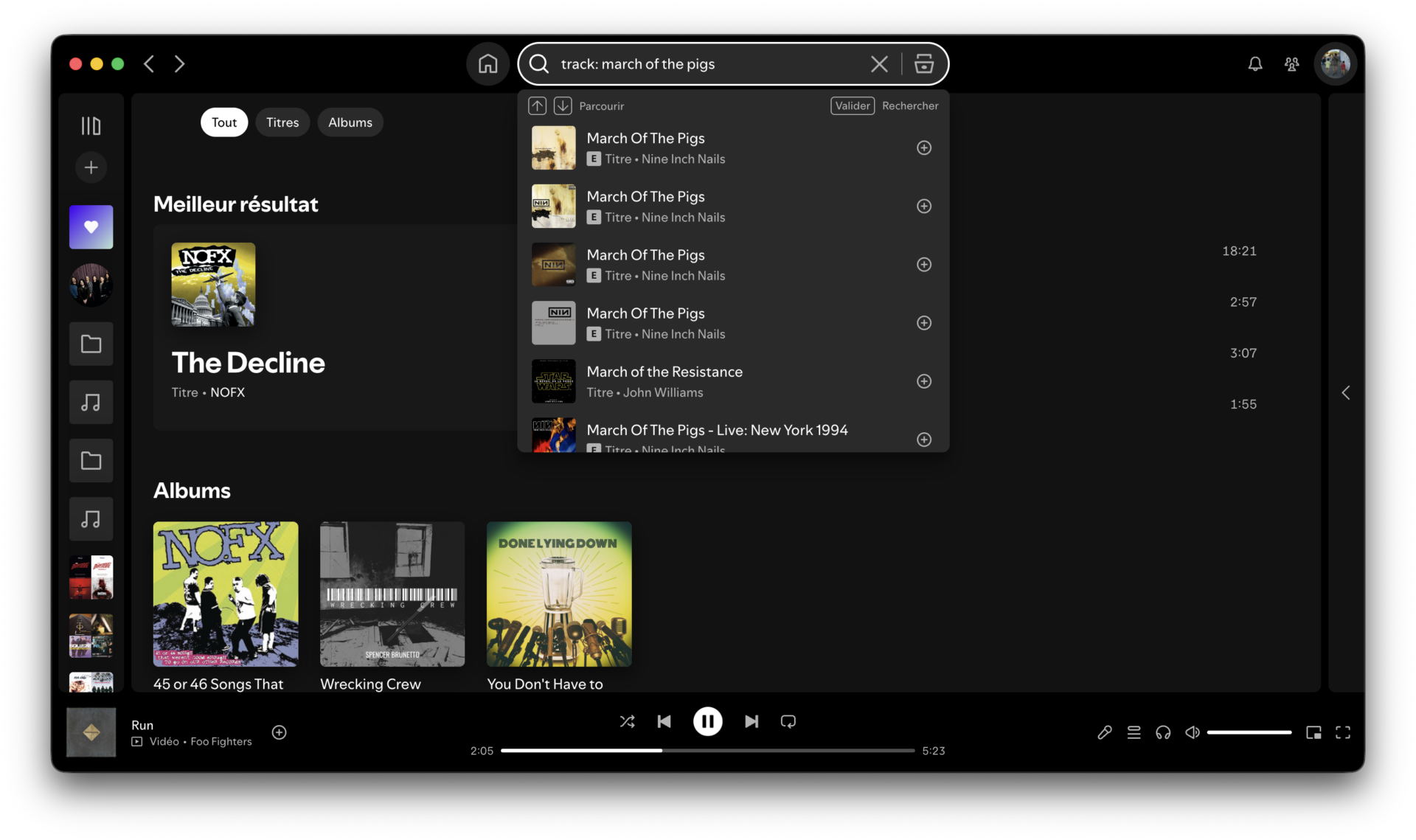The image size is (1416, 840).
Task: Seek in the song progress bar
Action: click(x=708, y=751)
